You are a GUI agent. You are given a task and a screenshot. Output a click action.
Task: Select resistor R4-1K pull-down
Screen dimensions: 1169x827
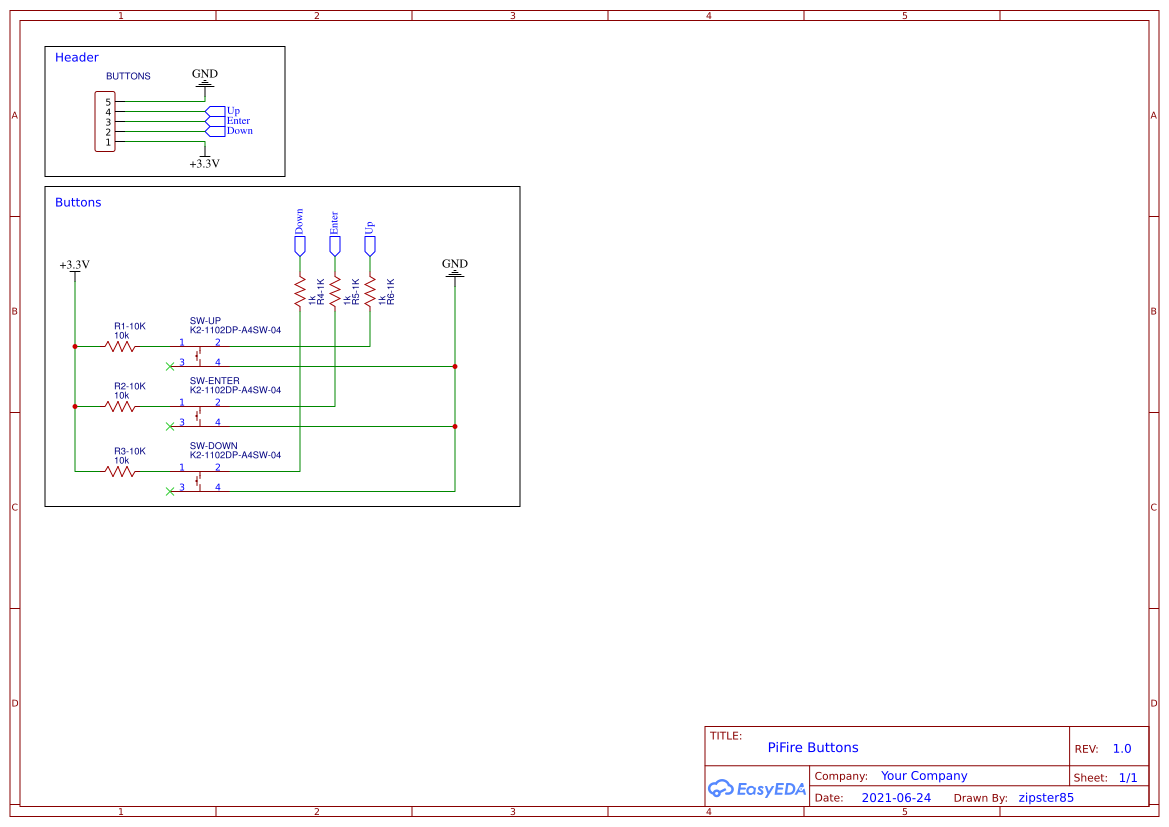pos(300,290)
